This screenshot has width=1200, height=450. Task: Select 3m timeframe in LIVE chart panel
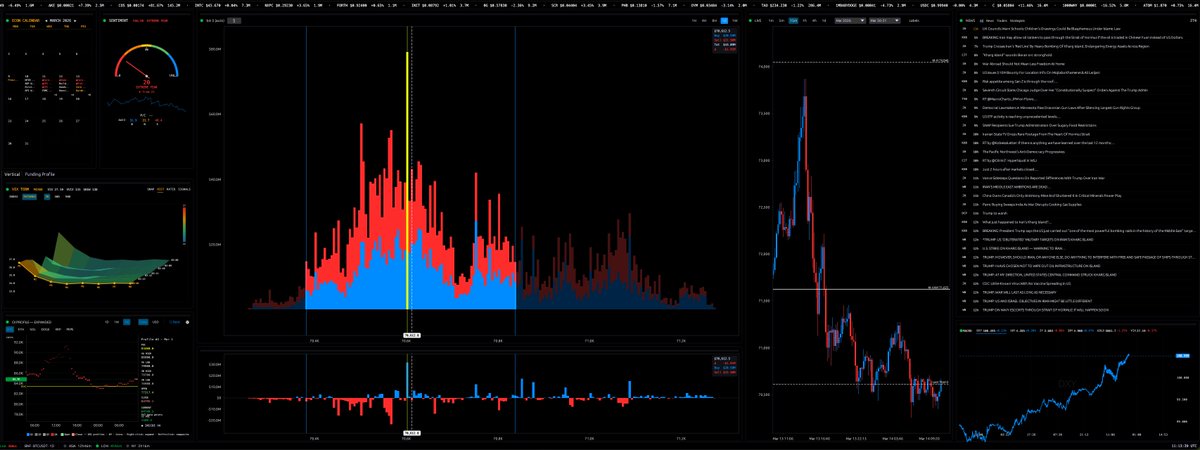click(x=782, y=20)
